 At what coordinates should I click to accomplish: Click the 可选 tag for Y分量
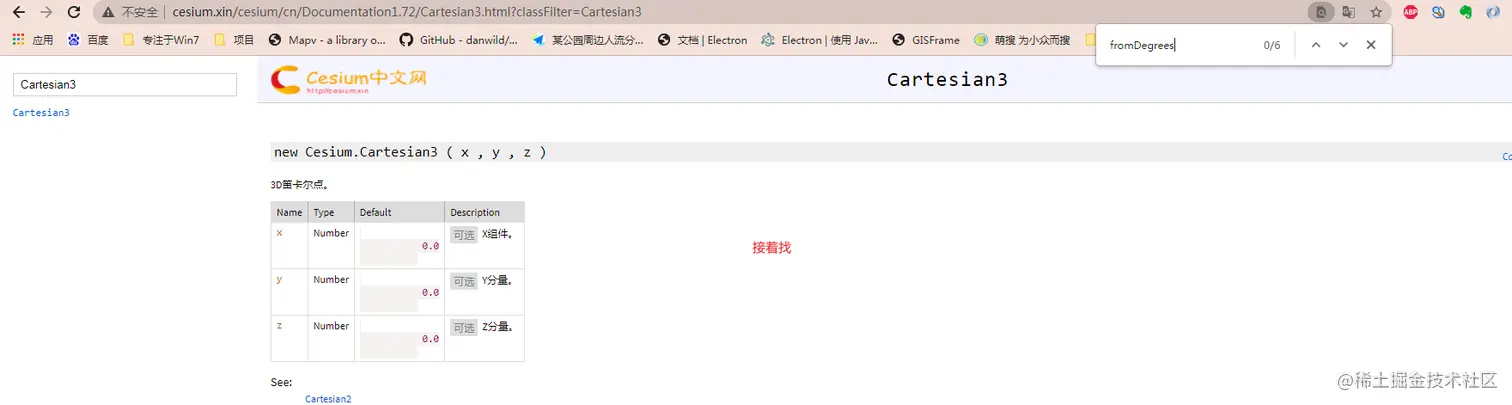click(x=463, y=282)
